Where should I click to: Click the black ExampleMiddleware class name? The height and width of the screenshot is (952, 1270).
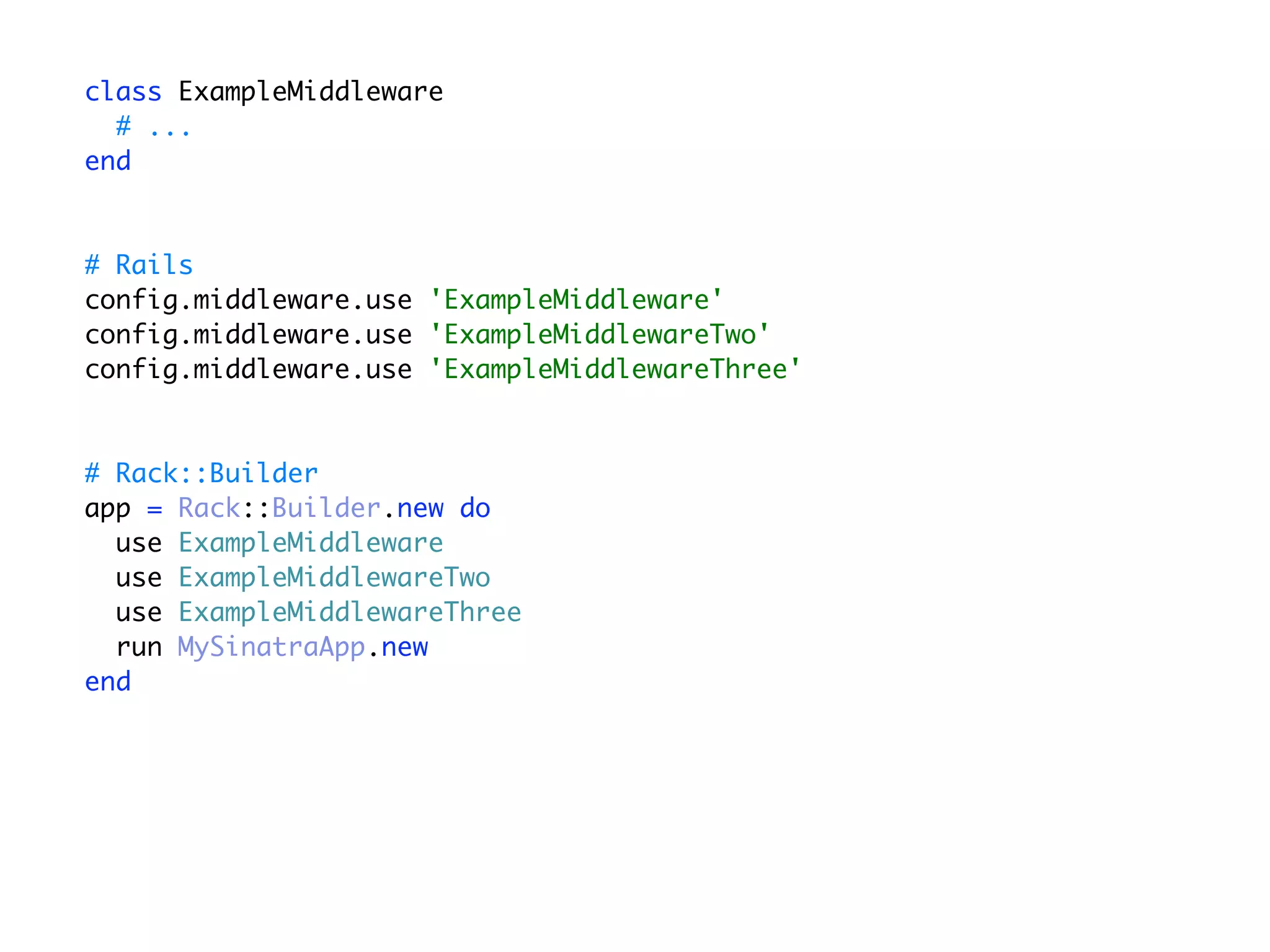(311, 92)
